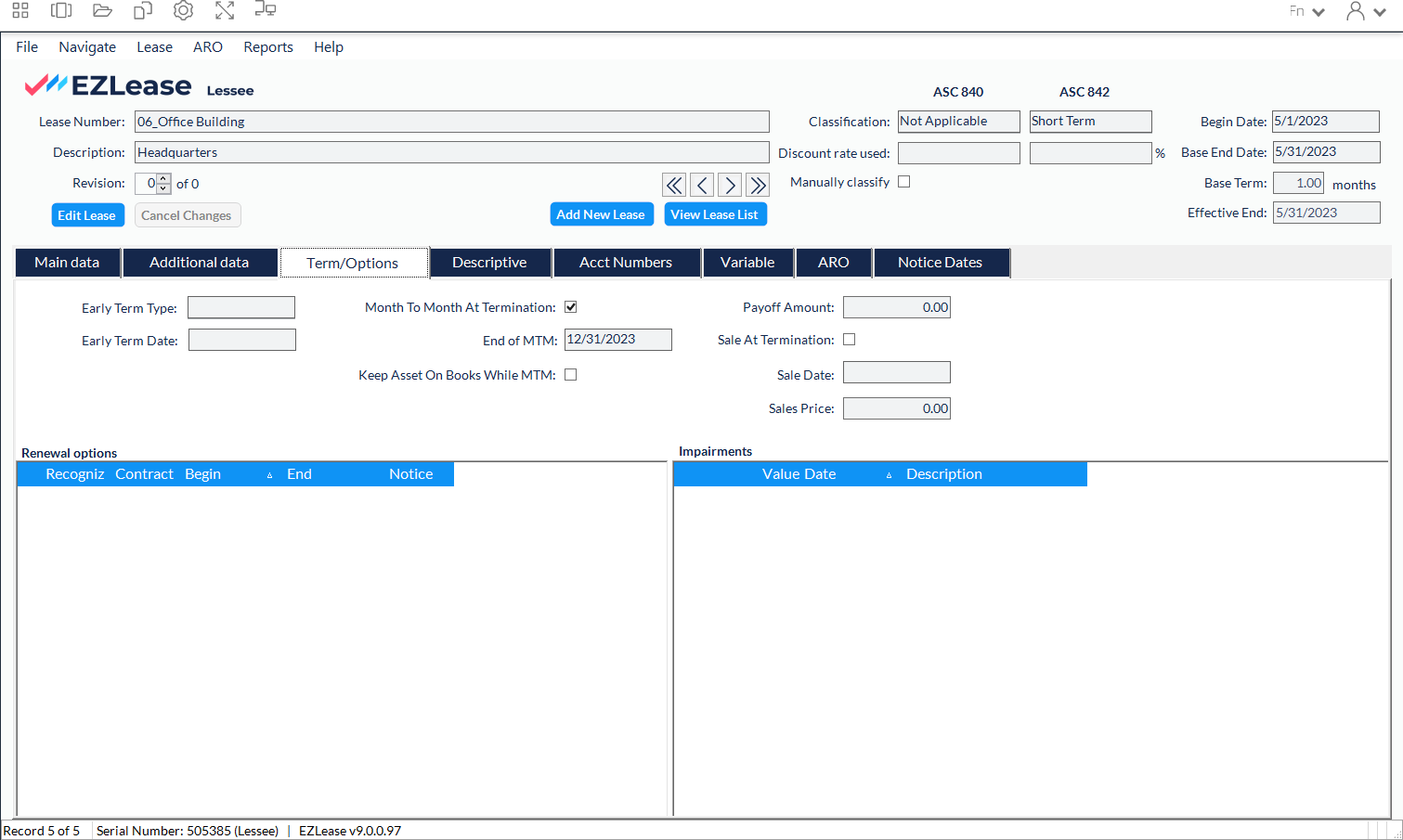
Task: Sort Impairments by Value Date column arrow
Action: [x=889, y=475]
